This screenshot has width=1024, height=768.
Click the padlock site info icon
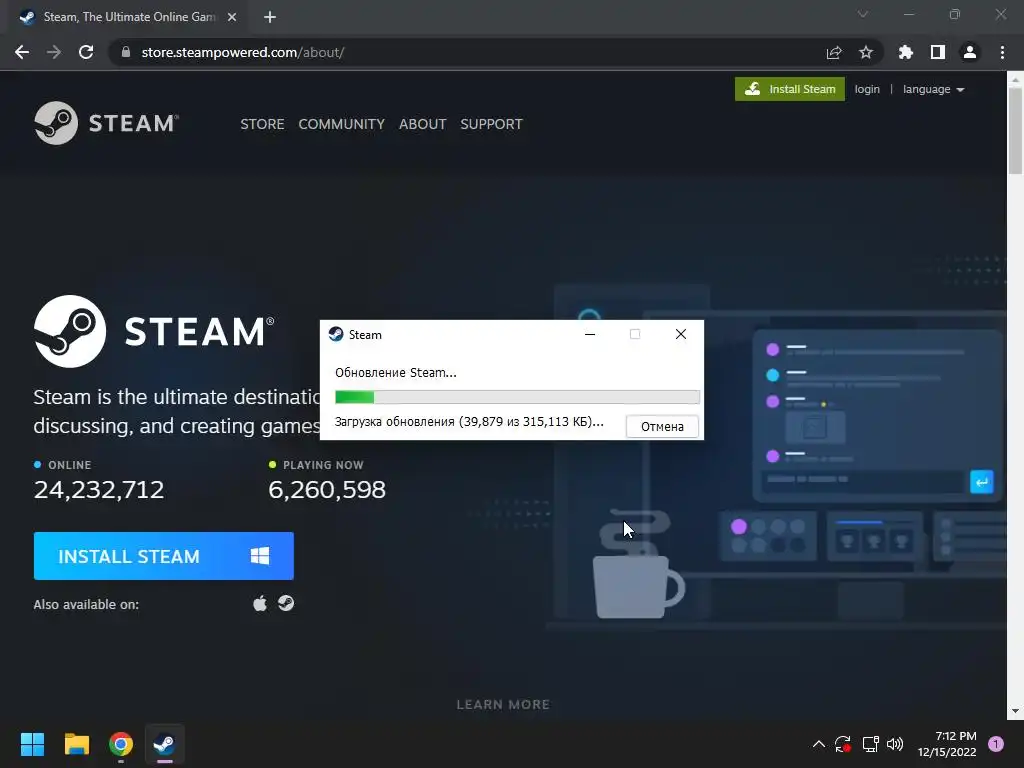coord(126,52)
